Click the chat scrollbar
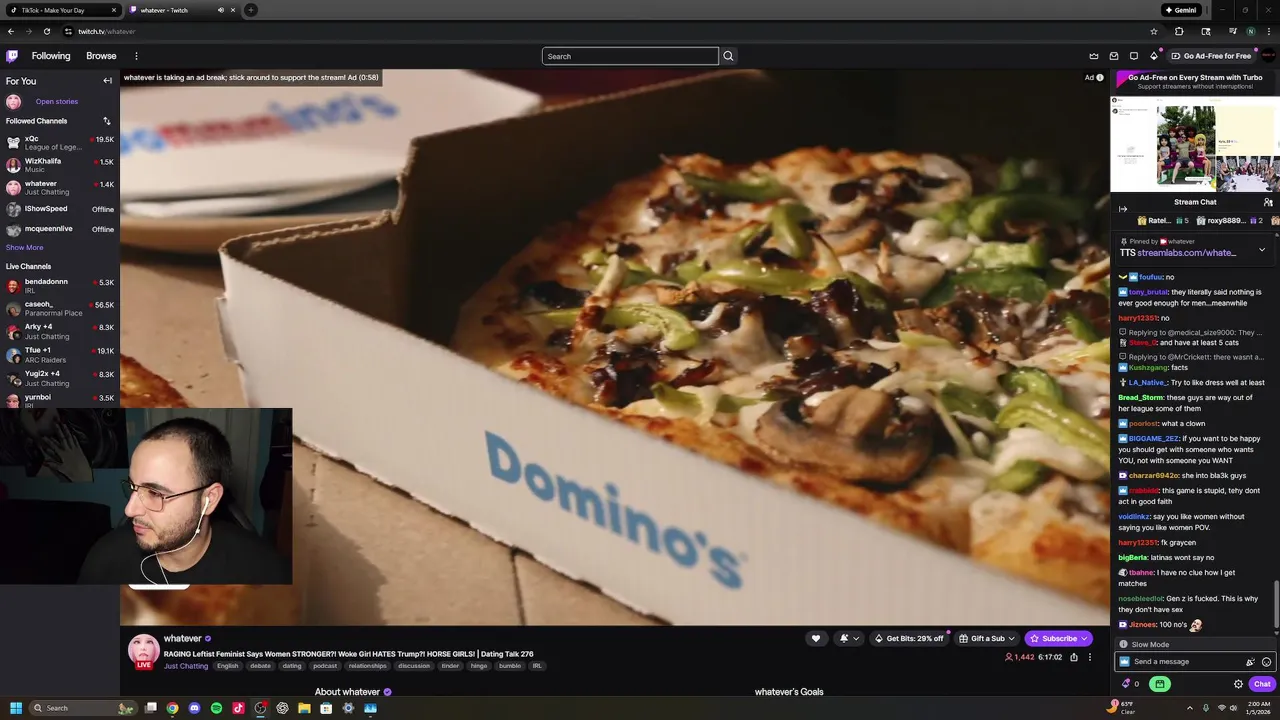Screen dimensions: 1280x720 pyautogui.click(x=1276, y=606)
